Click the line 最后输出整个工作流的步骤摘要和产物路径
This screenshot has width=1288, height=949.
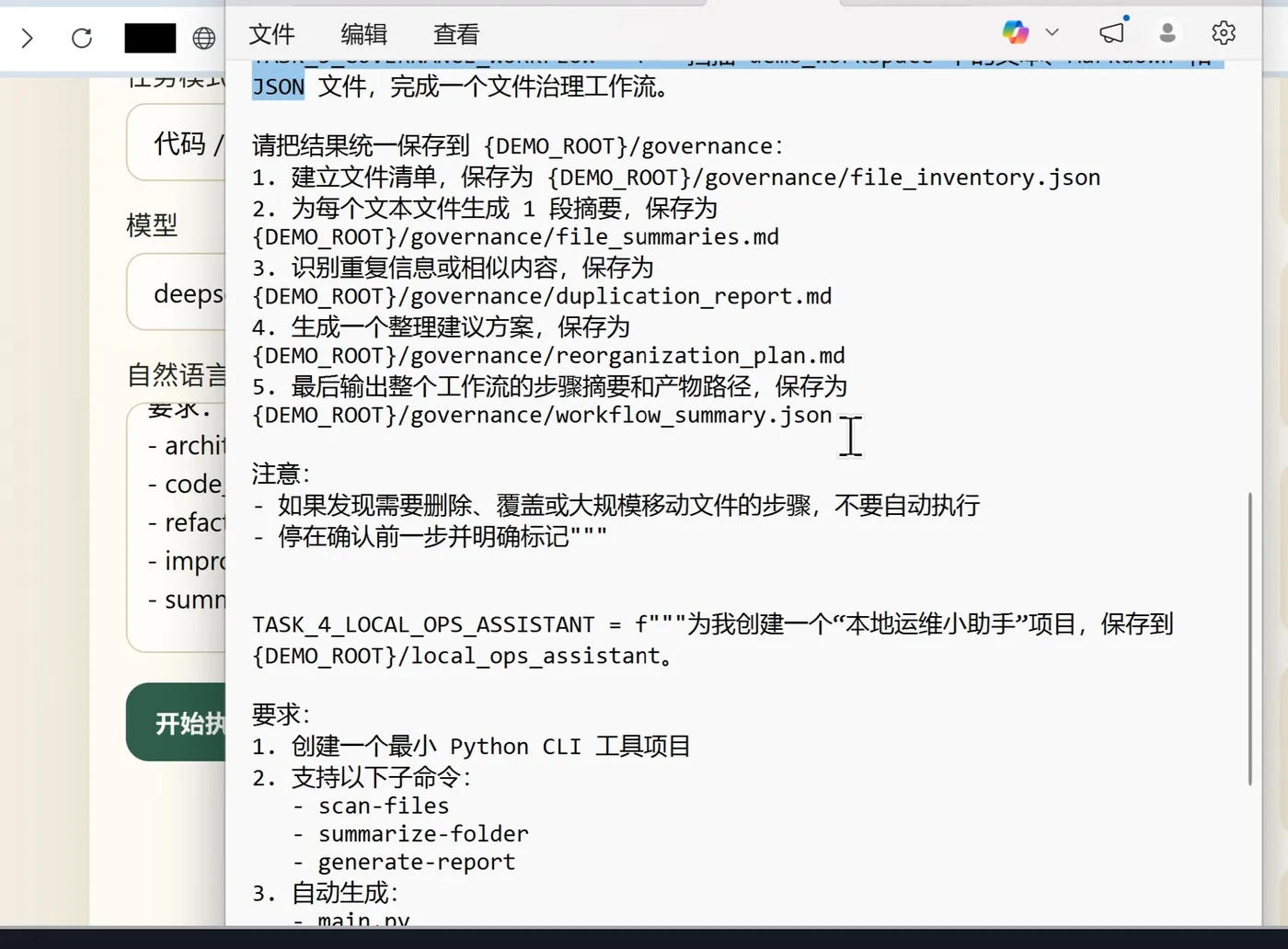(549, 386)
